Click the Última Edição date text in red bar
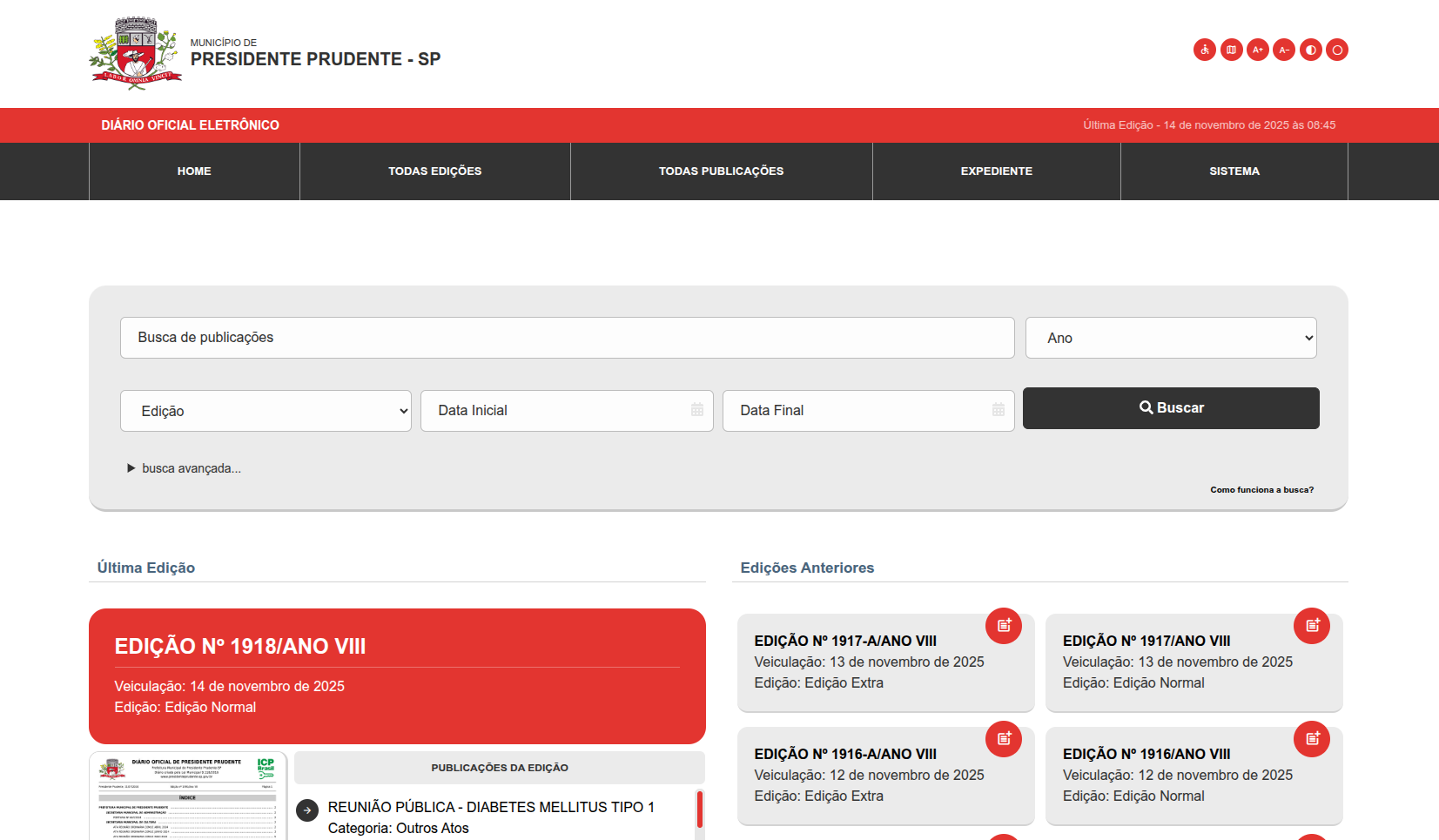This screenshot has height=840, width=1439. 1209,125
